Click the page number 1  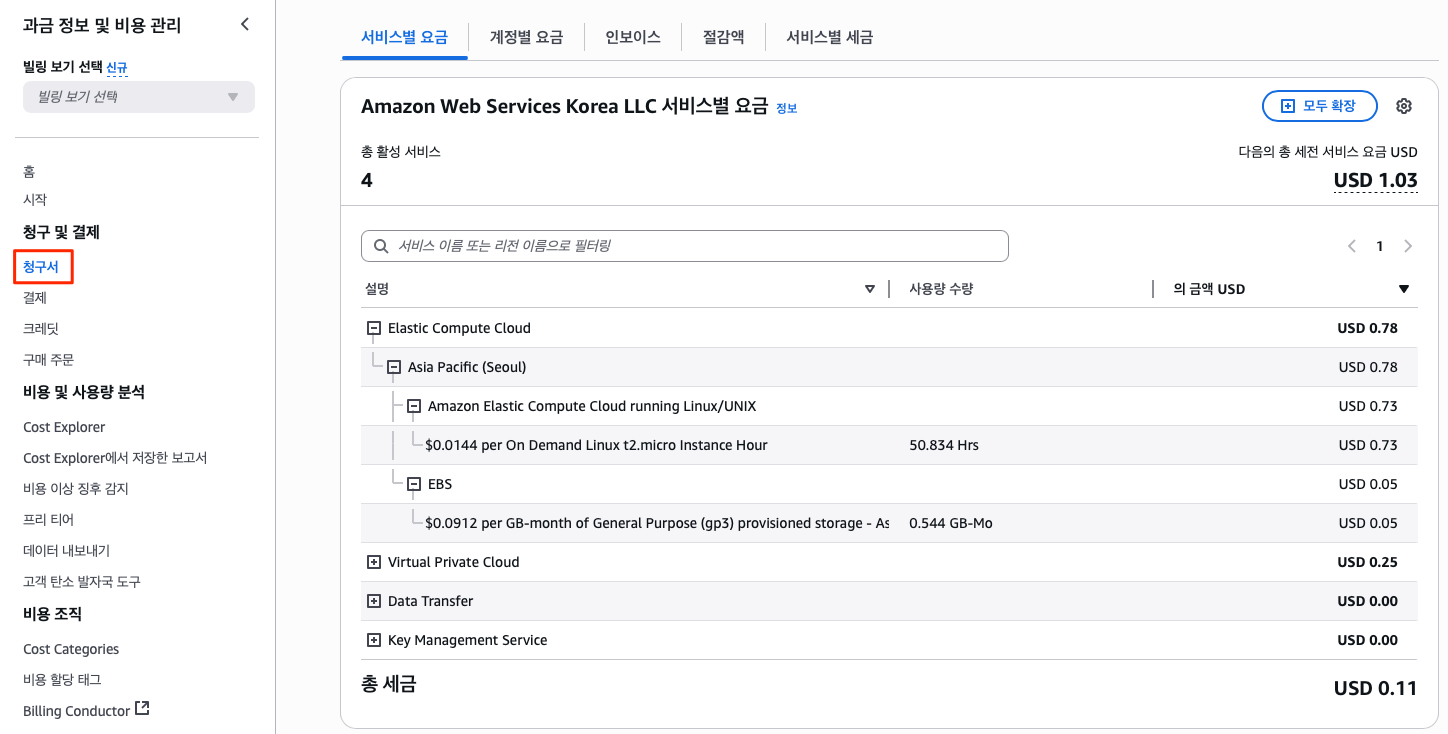coord(1380,246)
